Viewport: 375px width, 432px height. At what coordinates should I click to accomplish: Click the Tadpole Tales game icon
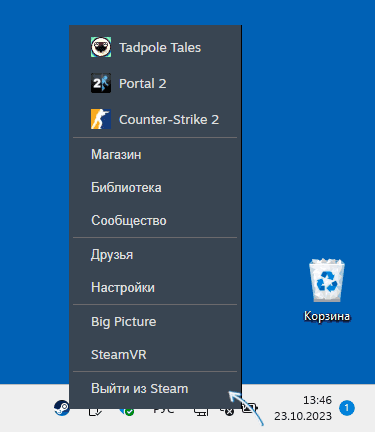(x=101, y=47)
